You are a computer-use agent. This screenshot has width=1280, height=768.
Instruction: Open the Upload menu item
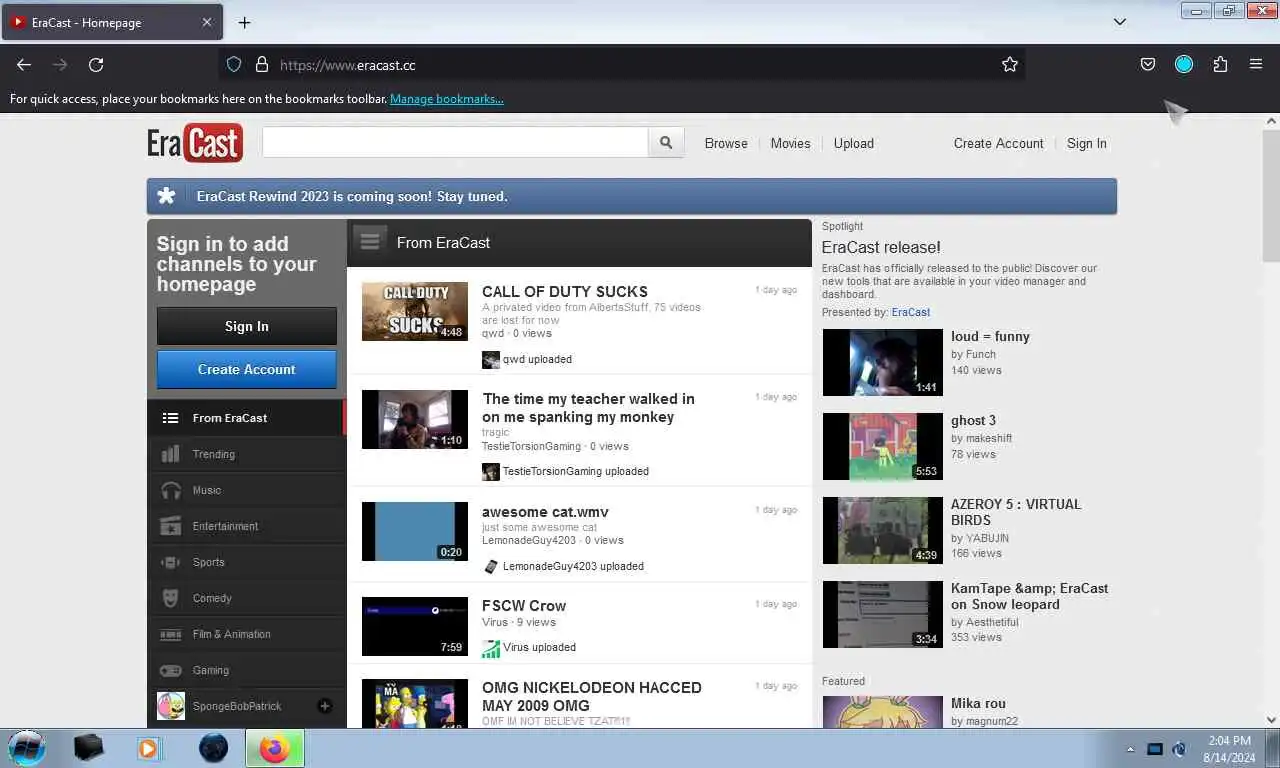pos(854,143)
